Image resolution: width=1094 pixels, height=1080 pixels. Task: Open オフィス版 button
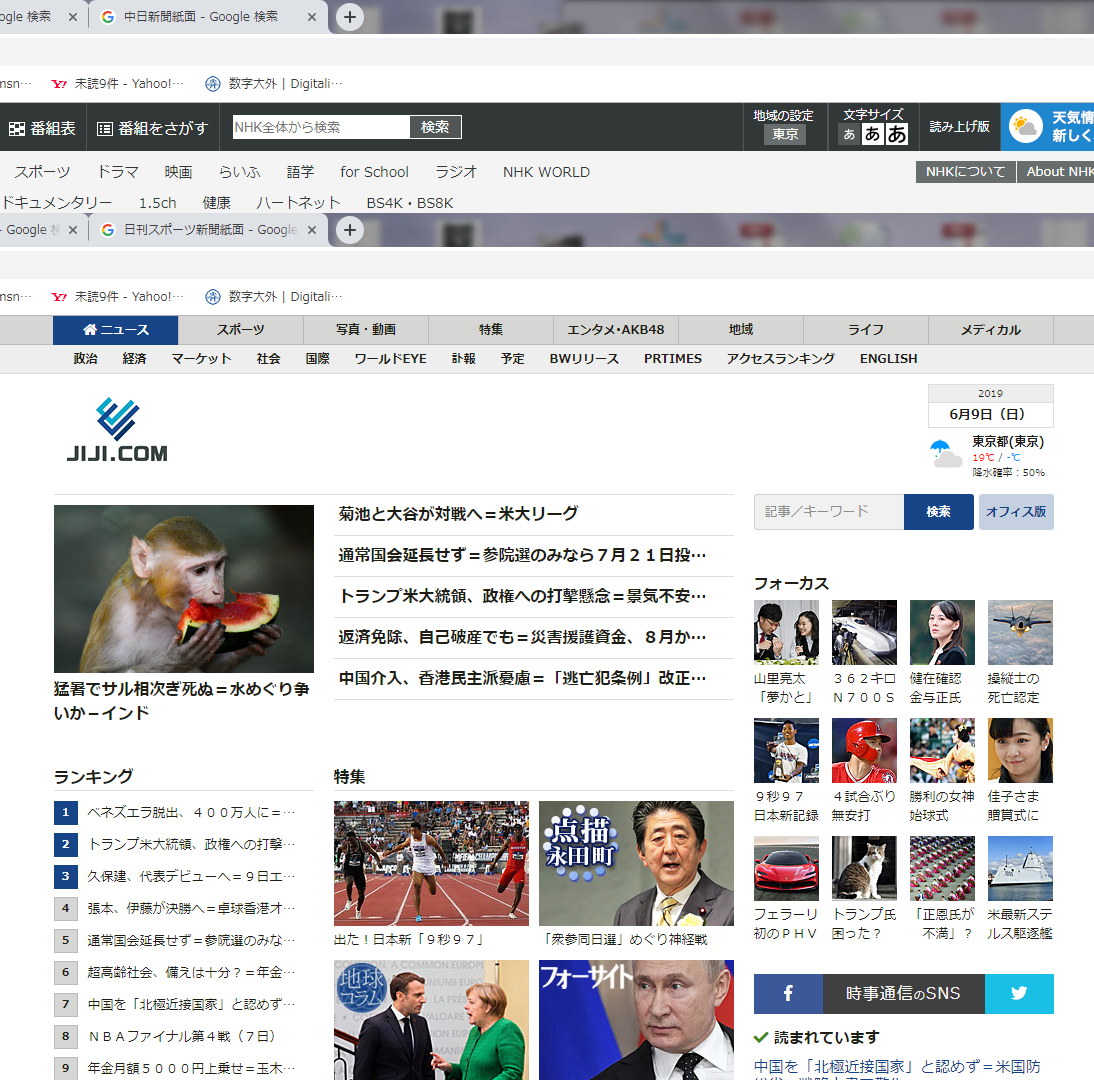point(1016,512)
